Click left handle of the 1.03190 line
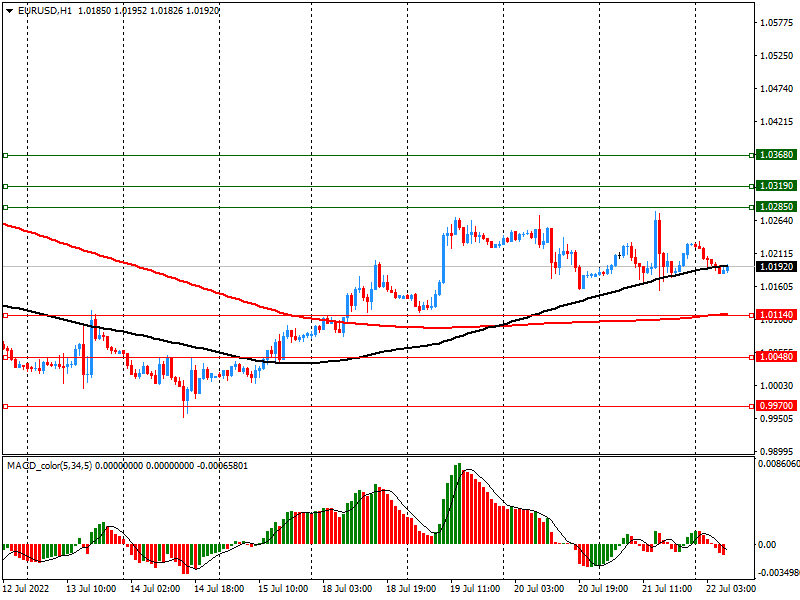 coord(5,186)
